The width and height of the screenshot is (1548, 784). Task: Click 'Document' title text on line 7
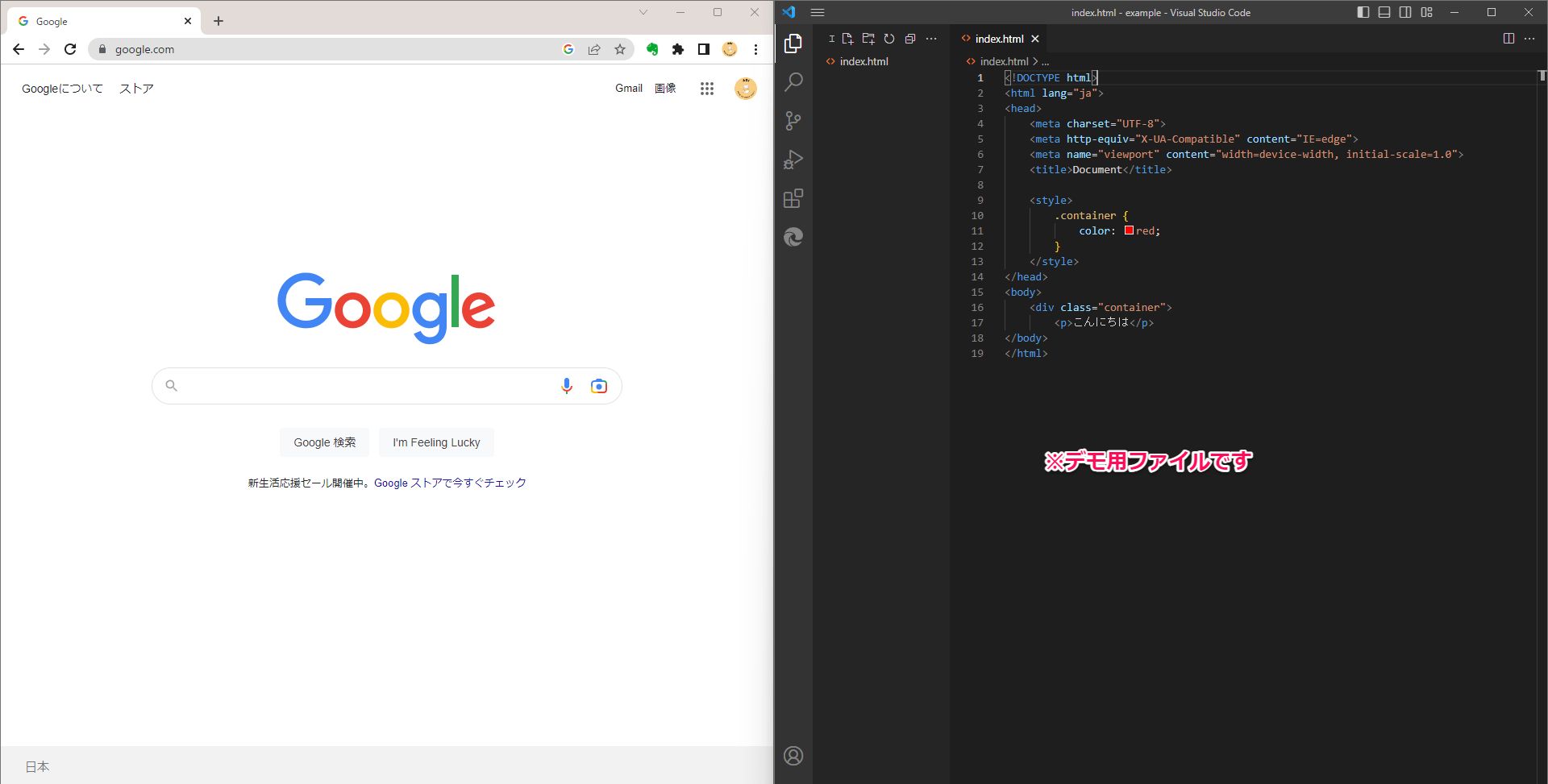pos(1097,169)
